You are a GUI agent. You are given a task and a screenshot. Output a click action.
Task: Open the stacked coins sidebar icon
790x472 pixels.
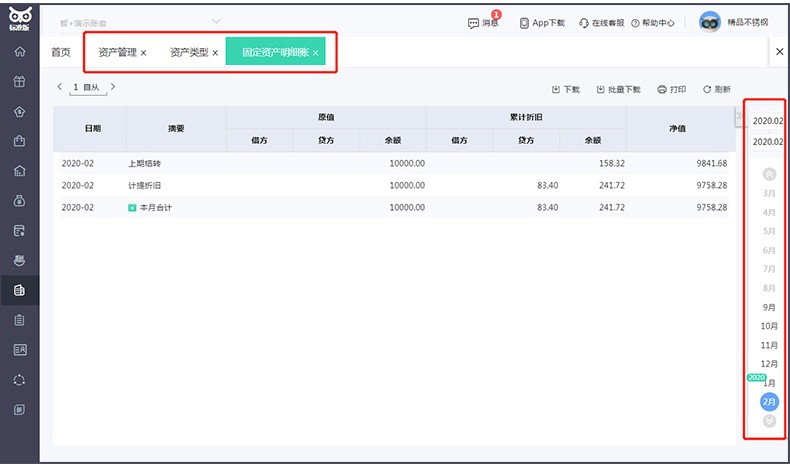pyautogui.click(x=20, y=260)
